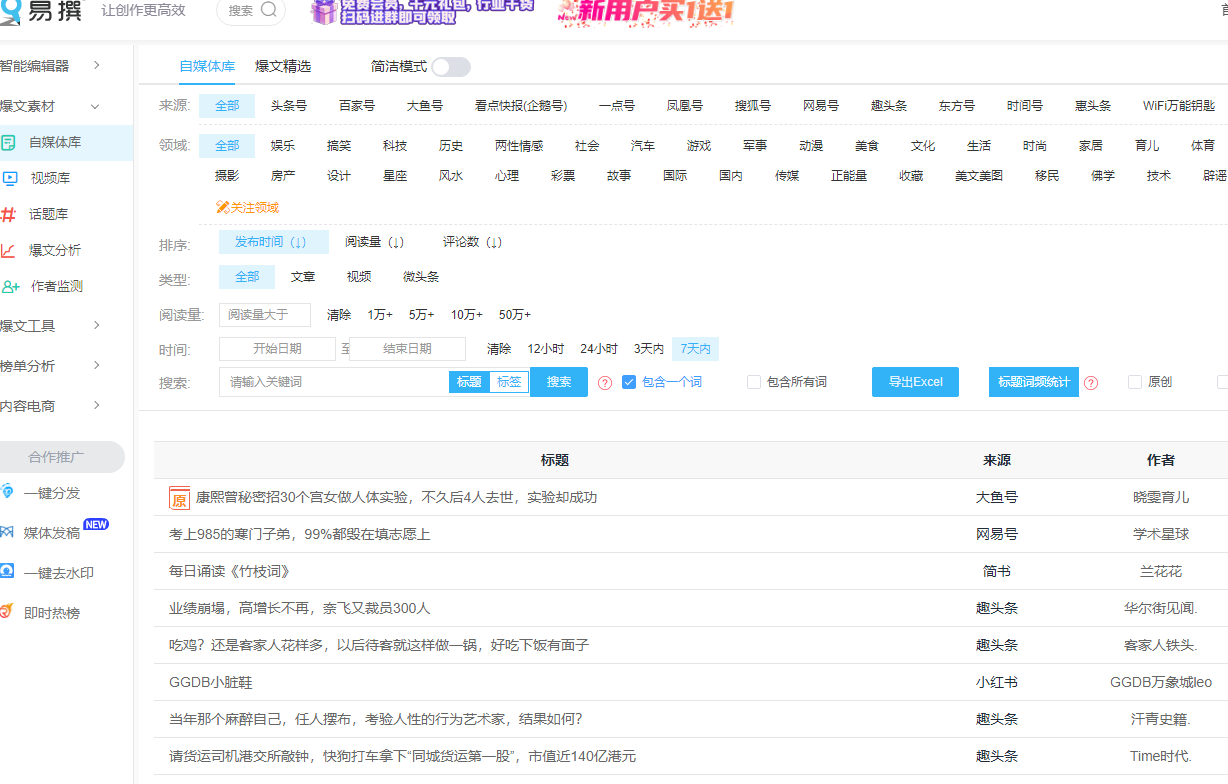Click the 阅读量大于 input field

click(265, 315)
